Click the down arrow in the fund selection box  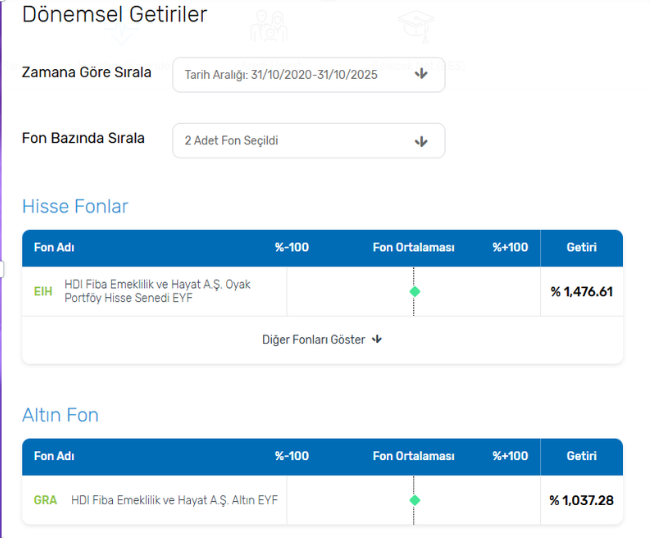click(421, 141)
